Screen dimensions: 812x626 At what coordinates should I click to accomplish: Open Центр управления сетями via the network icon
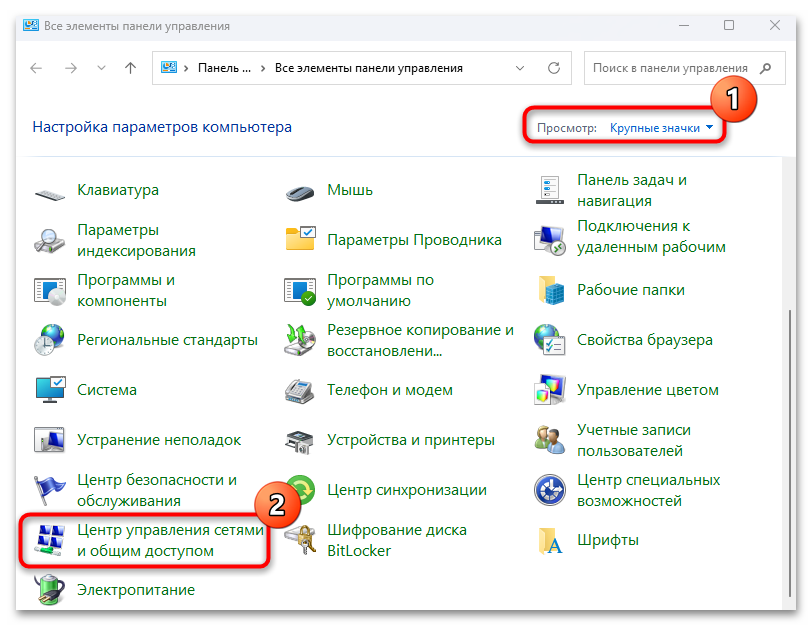click(x=50, y=539)
